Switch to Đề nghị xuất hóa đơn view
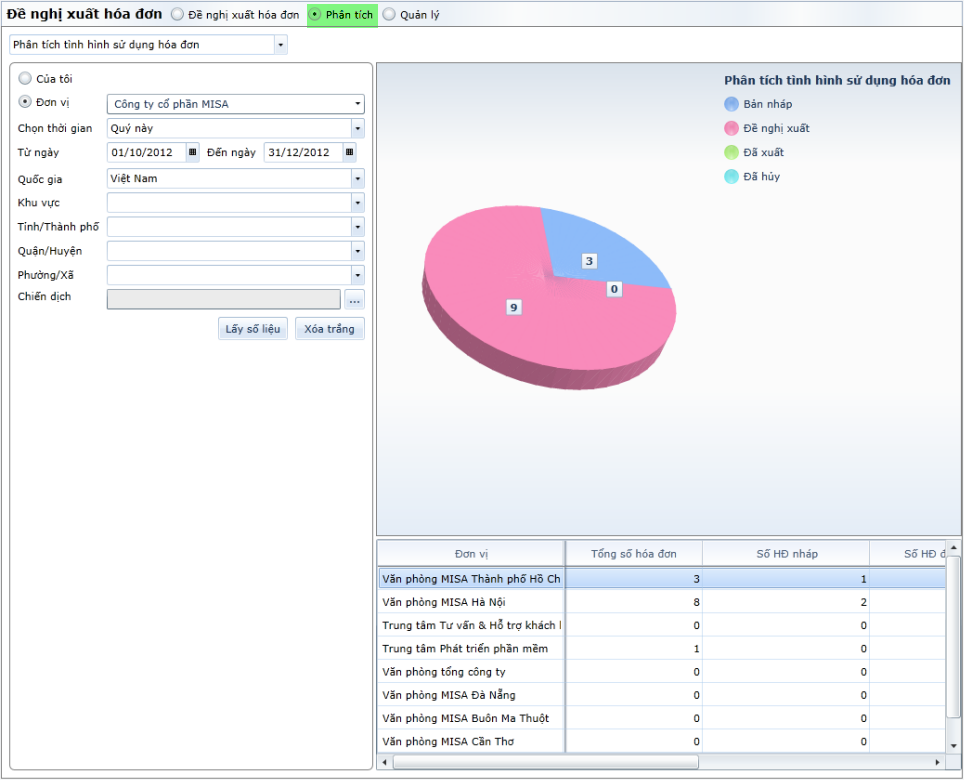Screen dimensions: 964x780 177,15
